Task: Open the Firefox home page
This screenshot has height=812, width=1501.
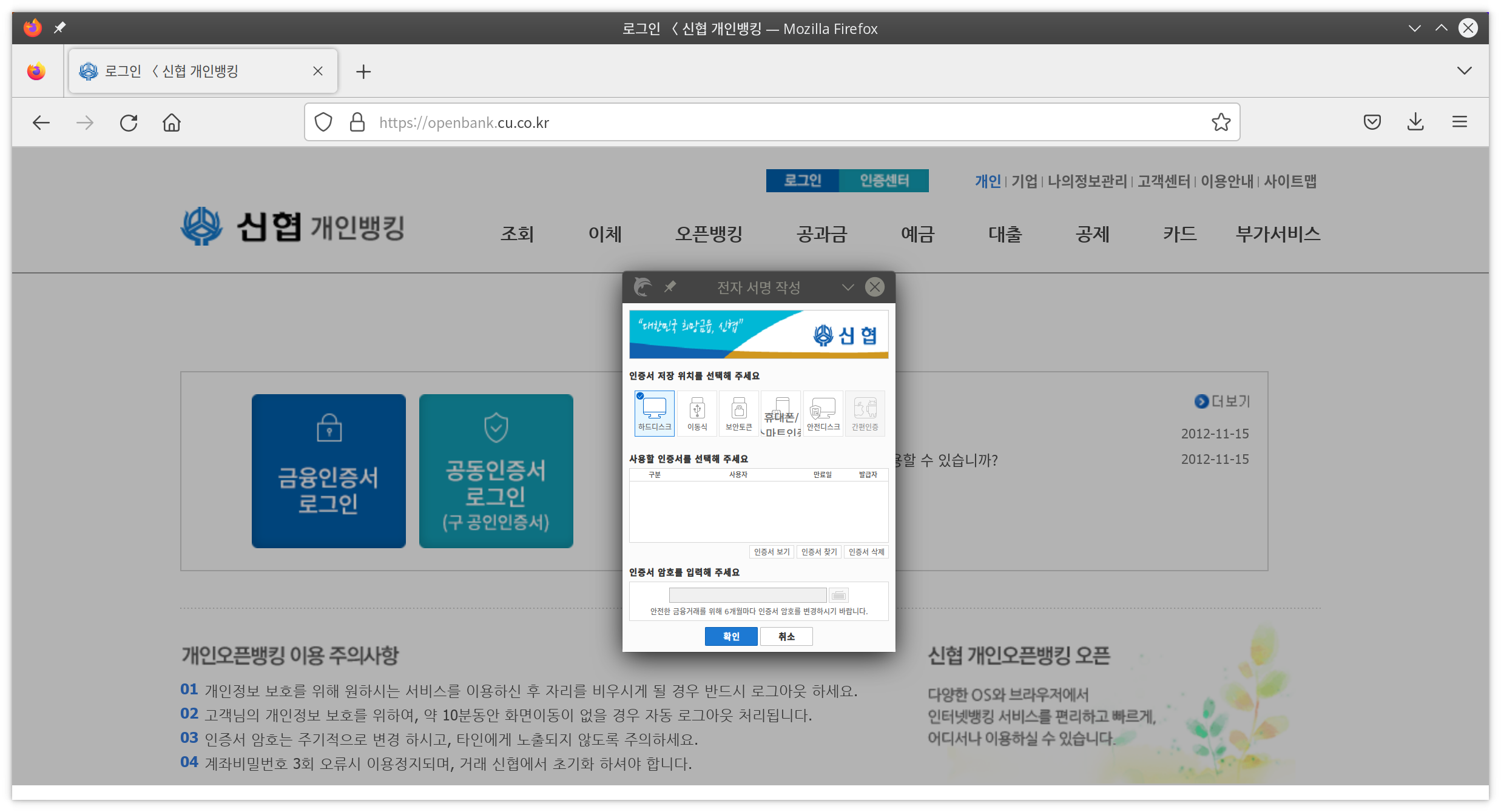Action: [172, 122]
